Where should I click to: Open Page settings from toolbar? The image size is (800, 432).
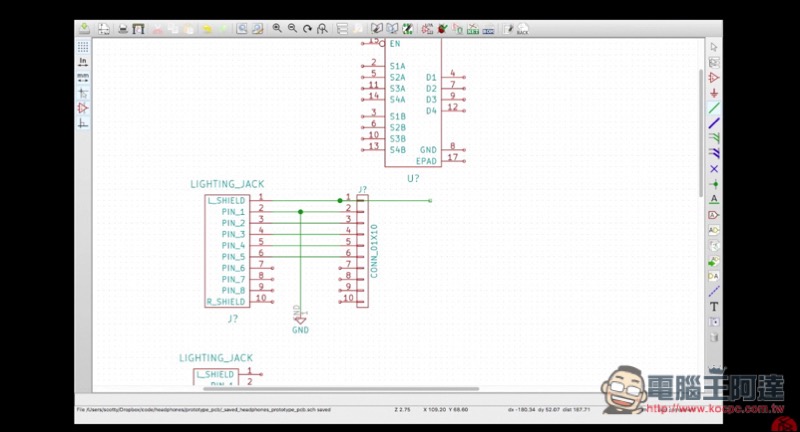[x=104, y=29]
